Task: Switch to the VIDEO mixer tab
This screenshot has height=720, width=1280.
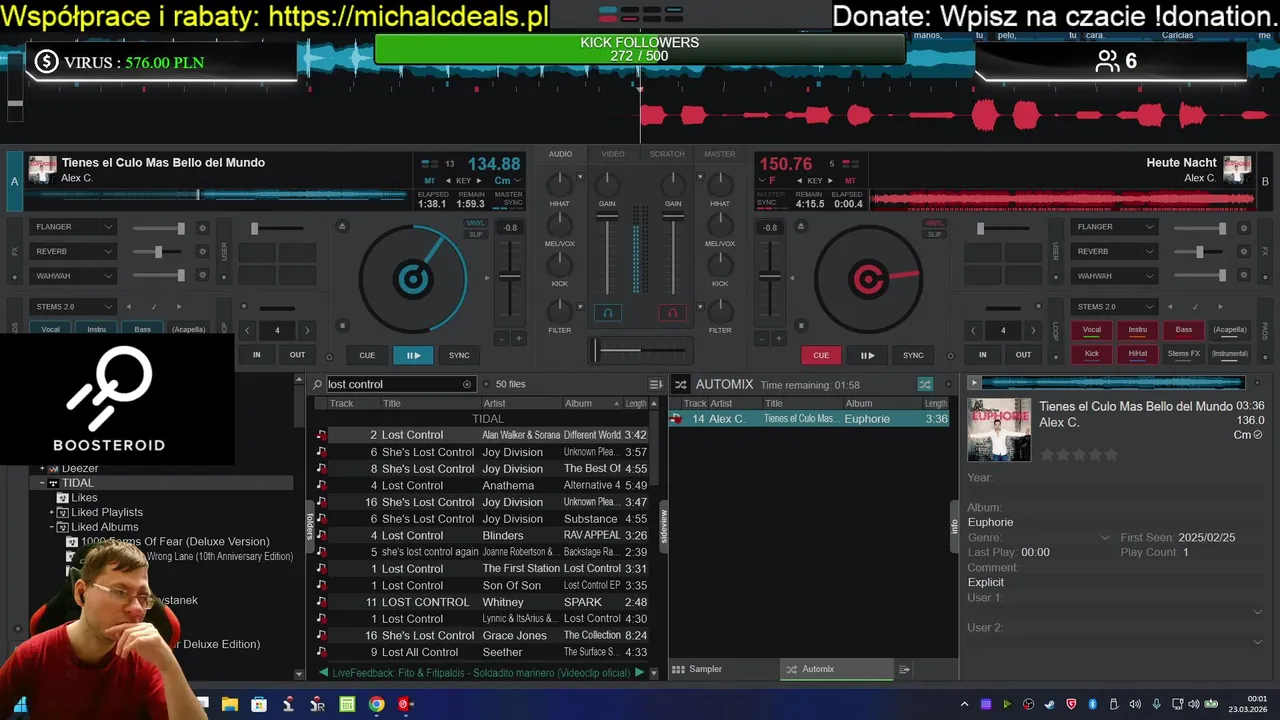Action: [613, 154]
